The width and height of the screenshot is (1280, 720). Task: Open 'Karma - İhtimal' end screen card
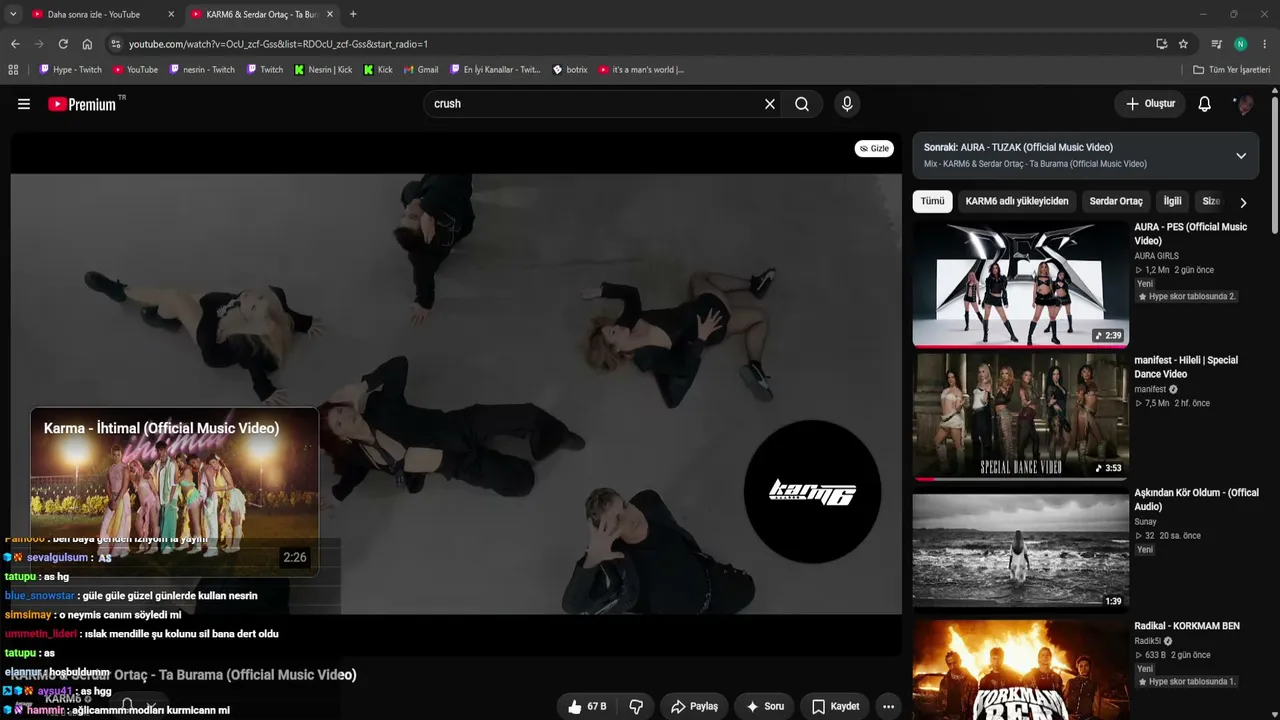(x=175, y=491)
